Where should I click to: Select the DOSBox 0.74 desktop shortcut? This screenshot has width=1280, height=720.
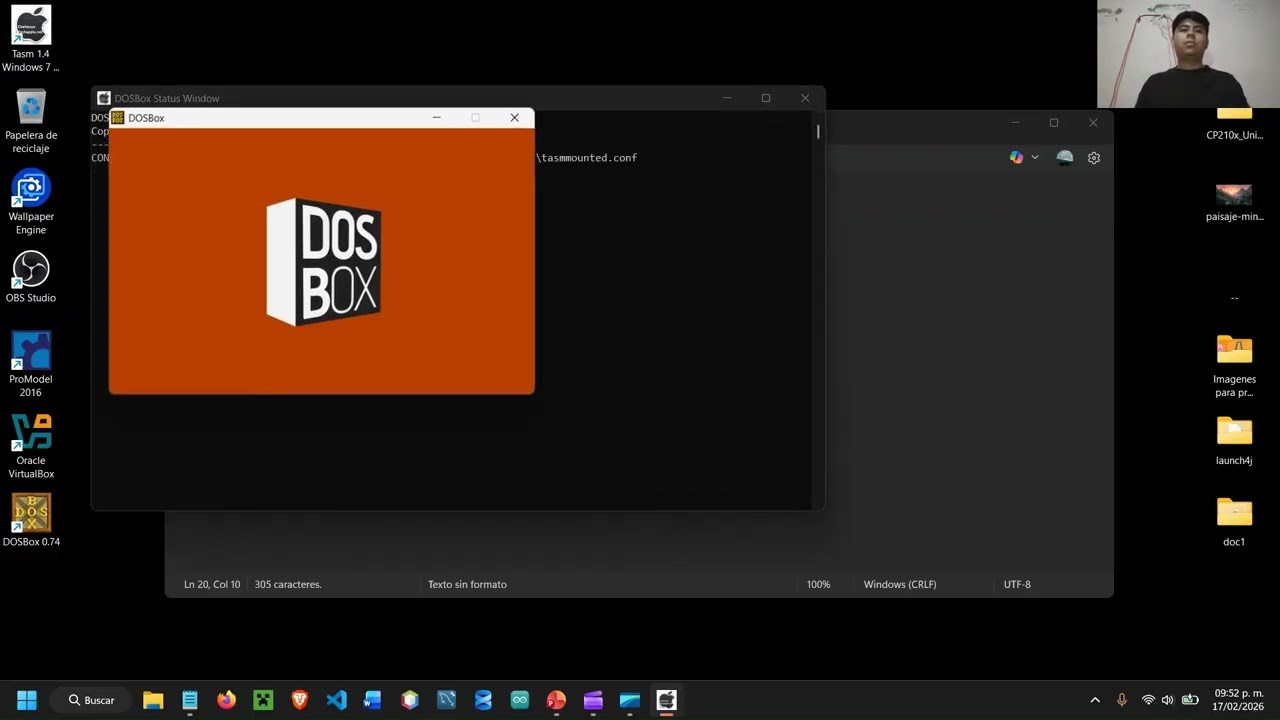[31, 521]
